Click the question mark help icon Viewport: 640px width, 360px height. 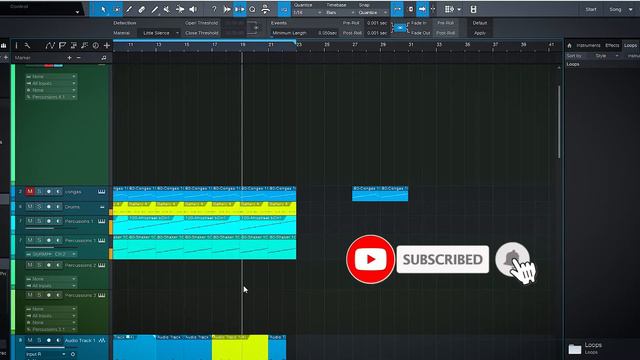coord(214,9)
